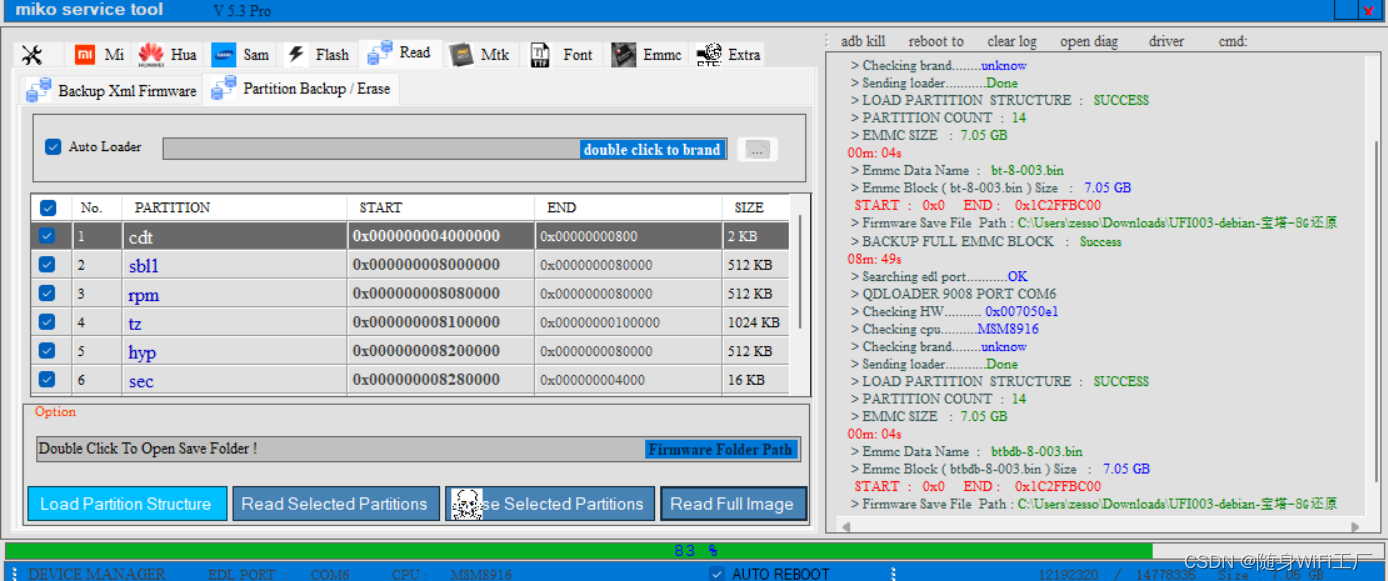Click the SIZE column header
1388x581 pixels.
click(755, 208)
